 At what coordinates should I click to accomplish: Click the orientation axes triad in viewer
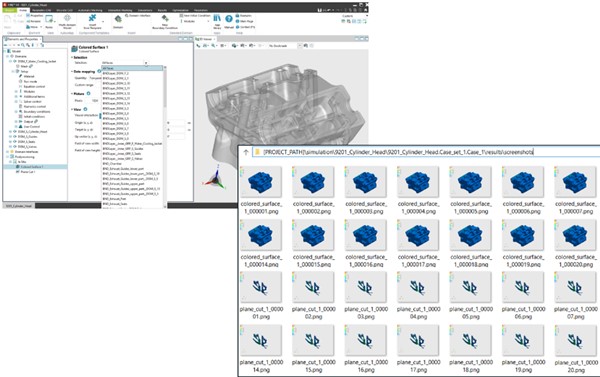pyautogui.click(x=215, y=180)
